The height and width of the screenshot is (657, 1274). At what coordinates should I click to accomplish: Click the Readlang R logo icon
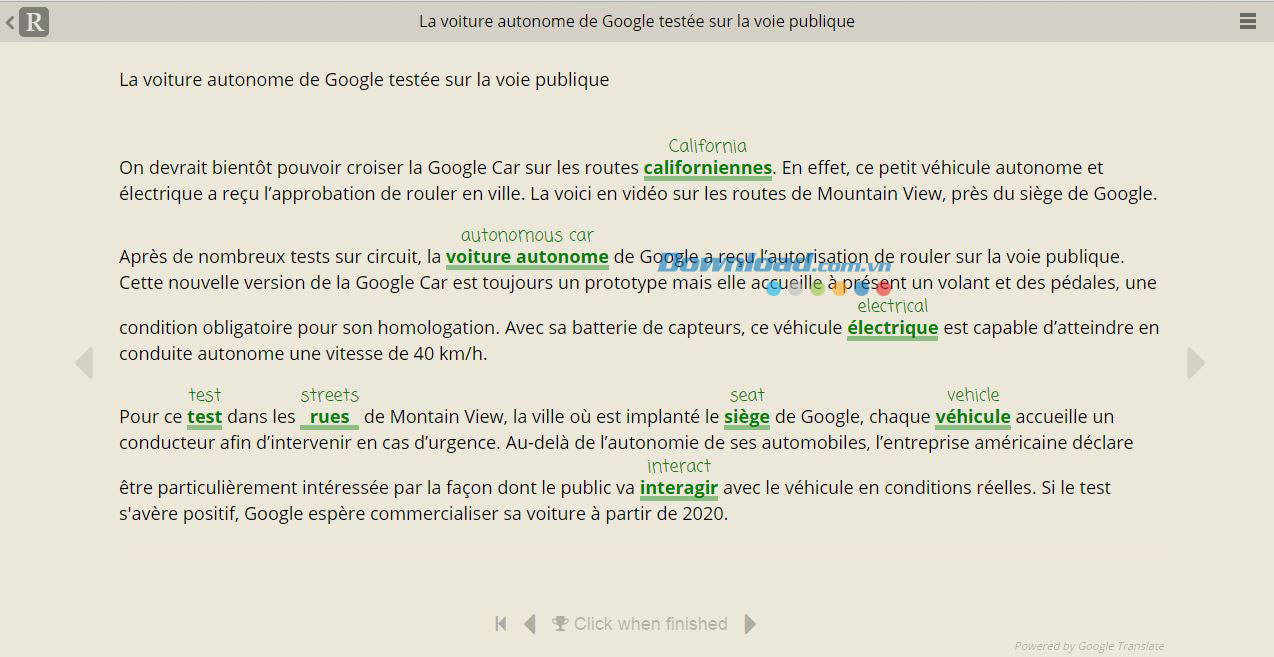coord(34,22)
